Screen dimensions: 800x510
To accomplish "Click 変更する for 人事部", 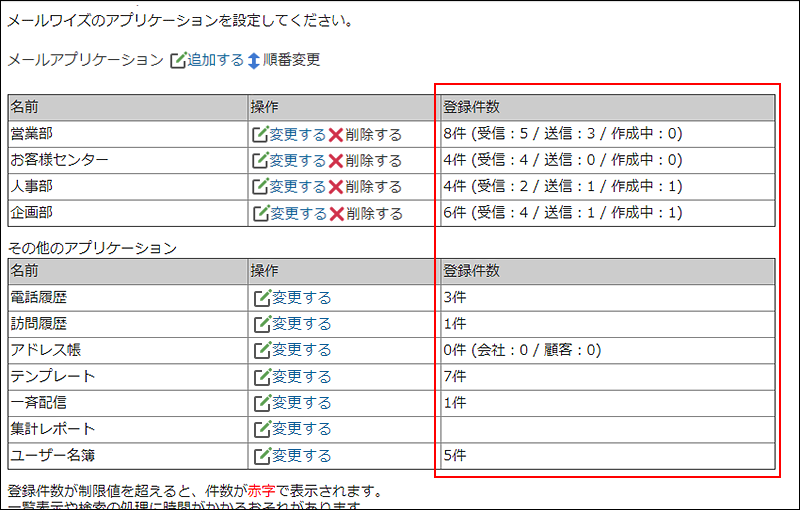I will tap(297, 187).
